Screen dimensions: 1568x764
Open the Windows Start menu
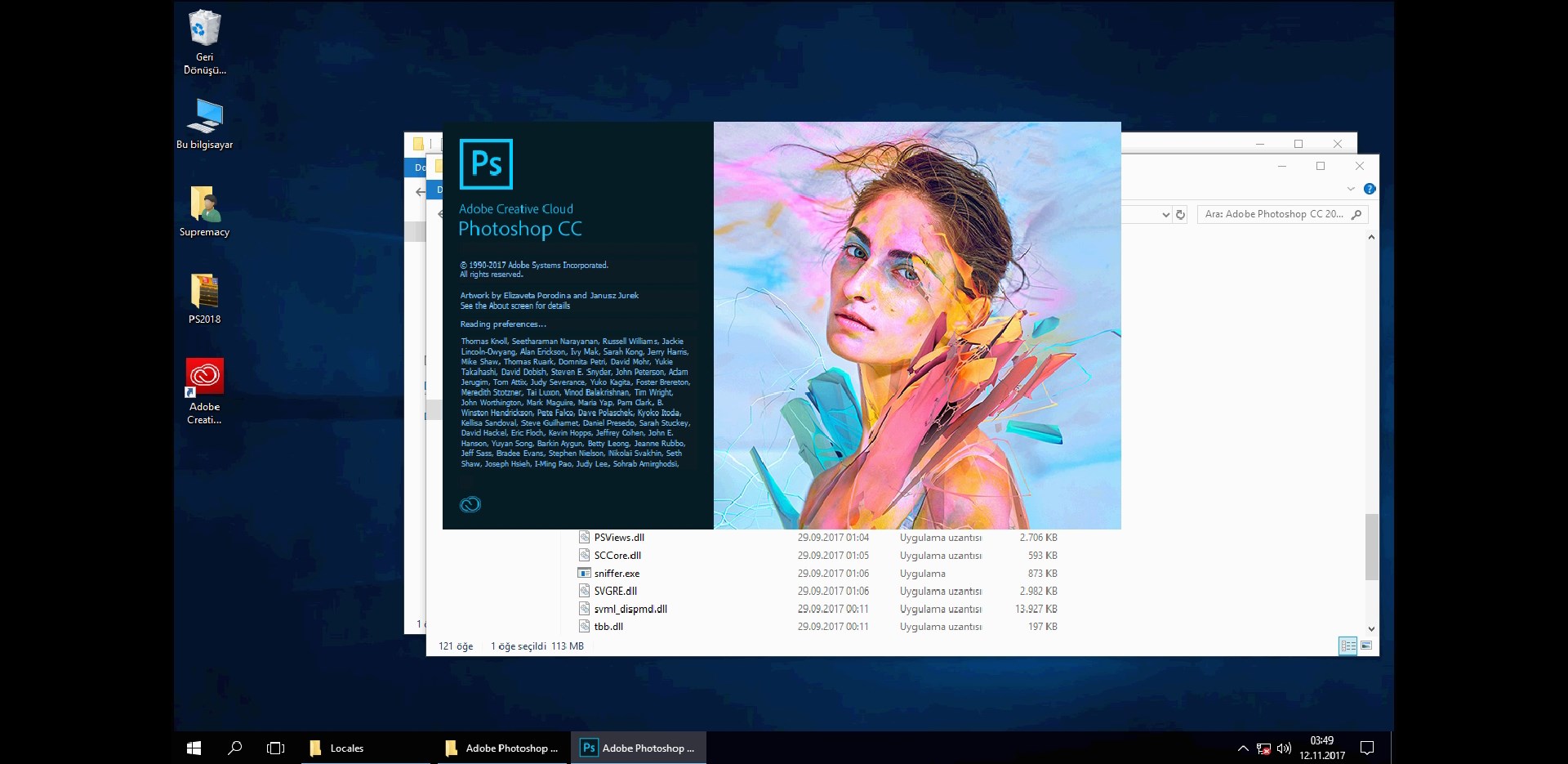(194, 748)
